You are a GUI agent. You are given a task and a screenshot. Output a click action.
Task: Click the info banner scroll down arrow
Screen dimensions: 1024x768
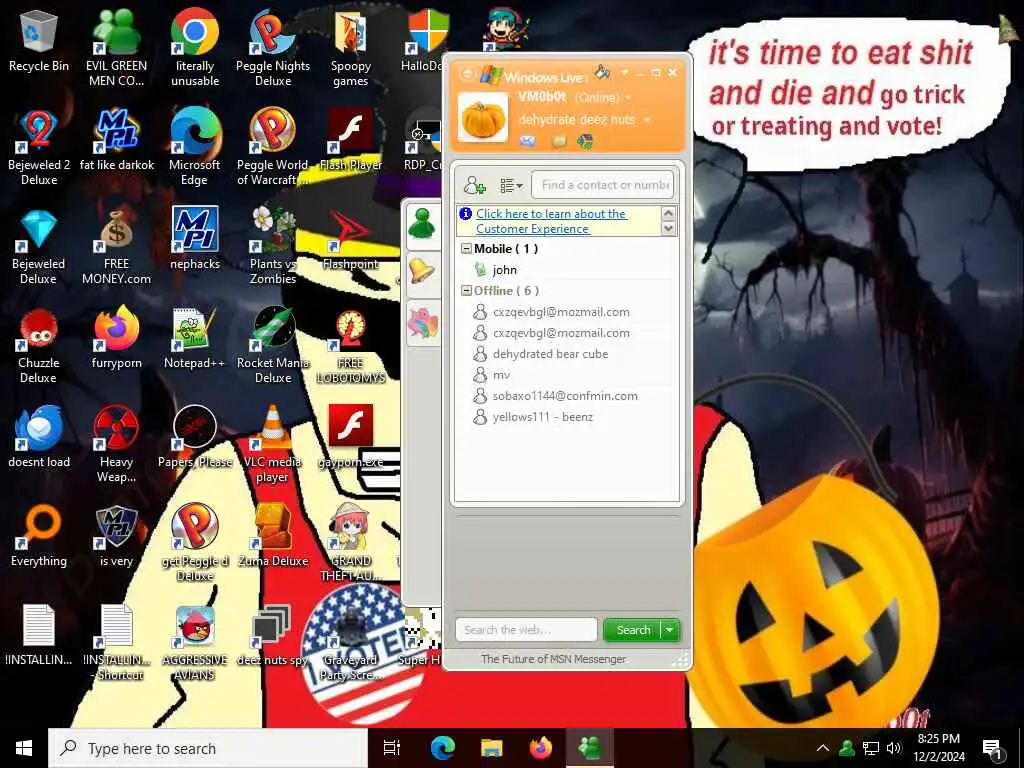(x=668, y=229)
